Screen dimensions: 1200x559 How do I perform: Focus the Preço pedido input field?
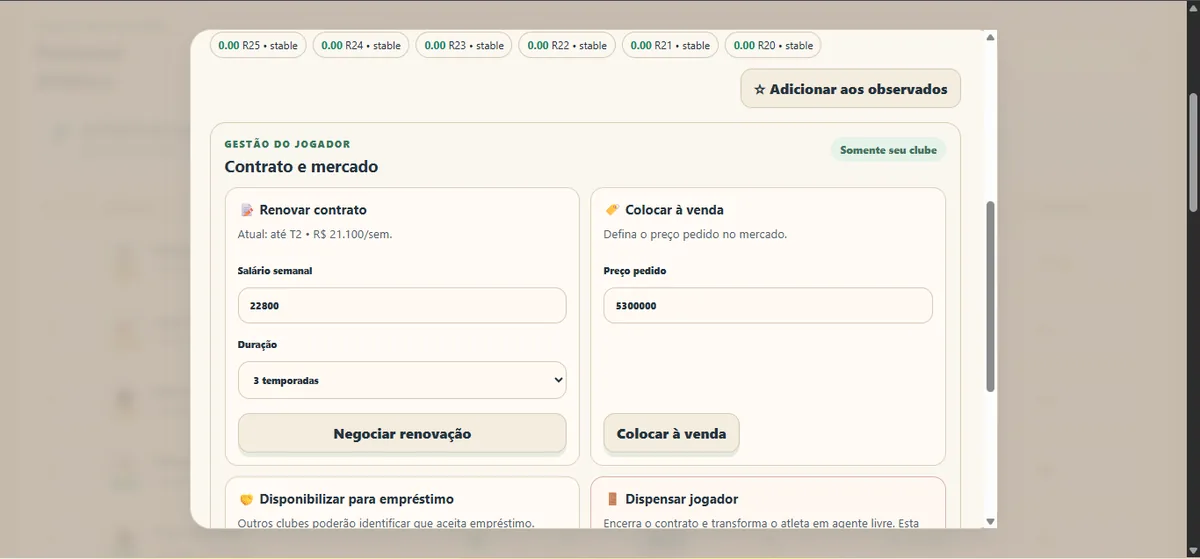pyautogui.click(x=768, y=306)
